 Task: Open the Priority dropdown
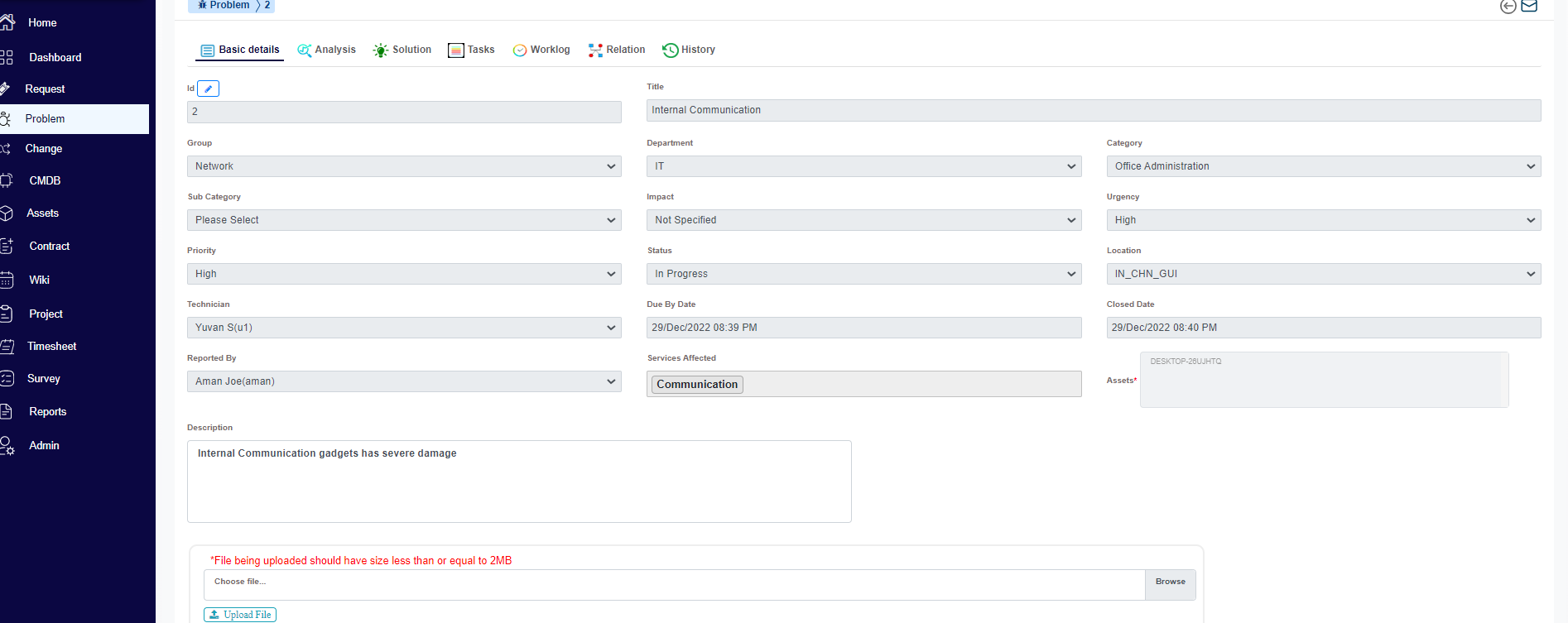pos(404,274)
